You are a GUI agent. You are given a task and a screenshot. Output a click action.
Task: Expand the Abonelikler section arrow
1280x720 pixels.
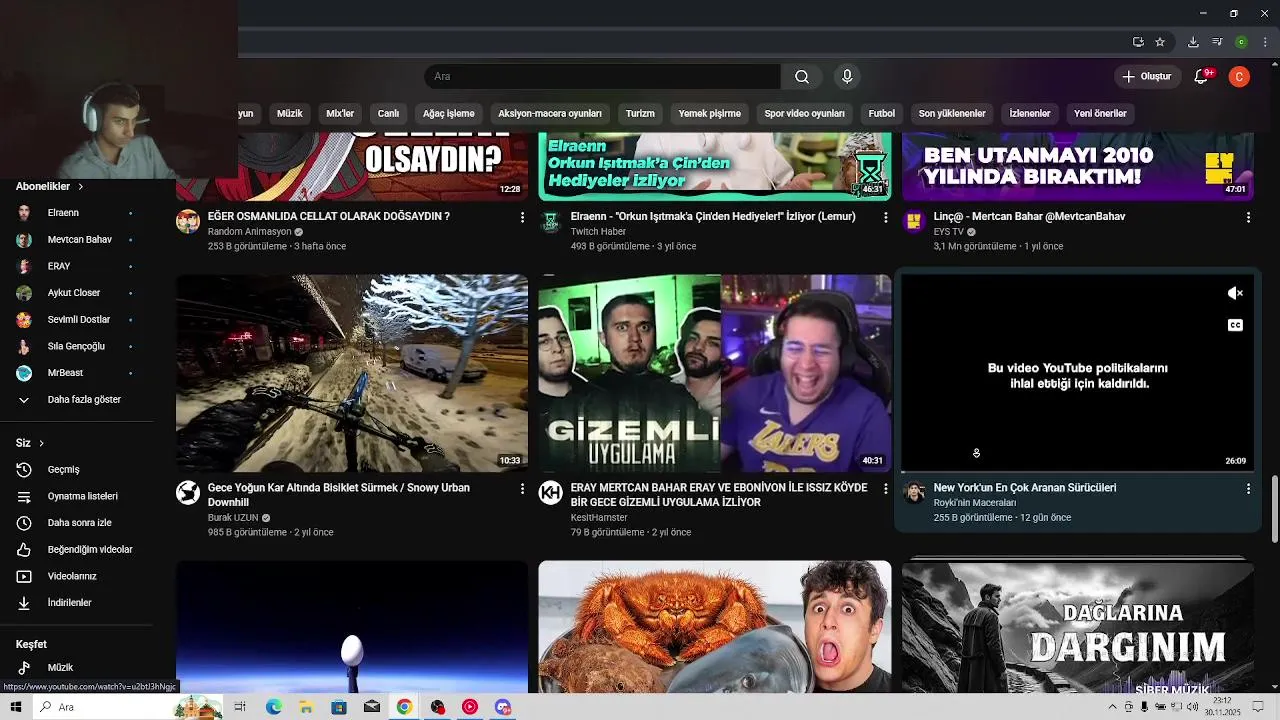point(81,187)
